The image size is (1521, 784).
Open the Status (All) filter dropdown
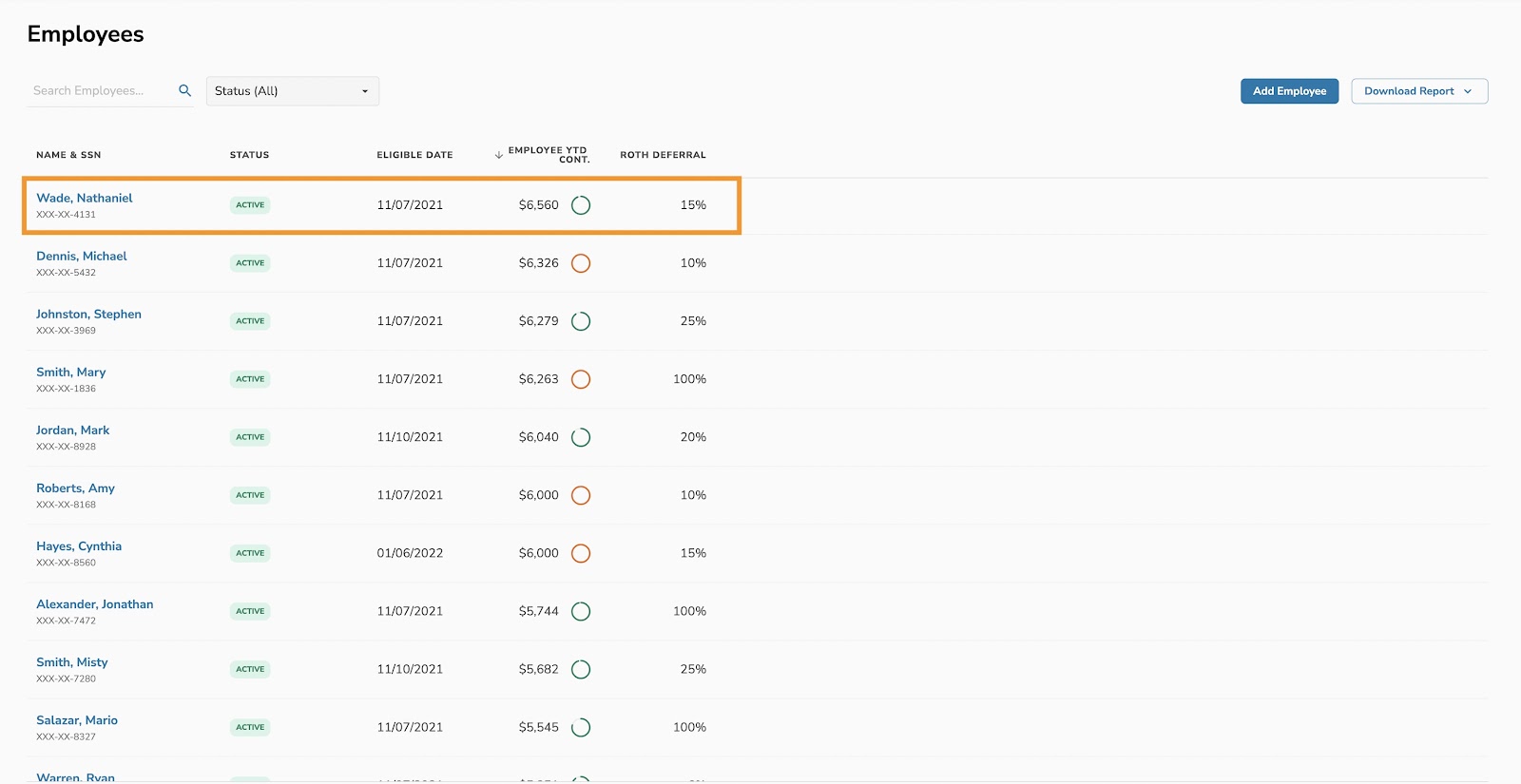tap(292, 91)
